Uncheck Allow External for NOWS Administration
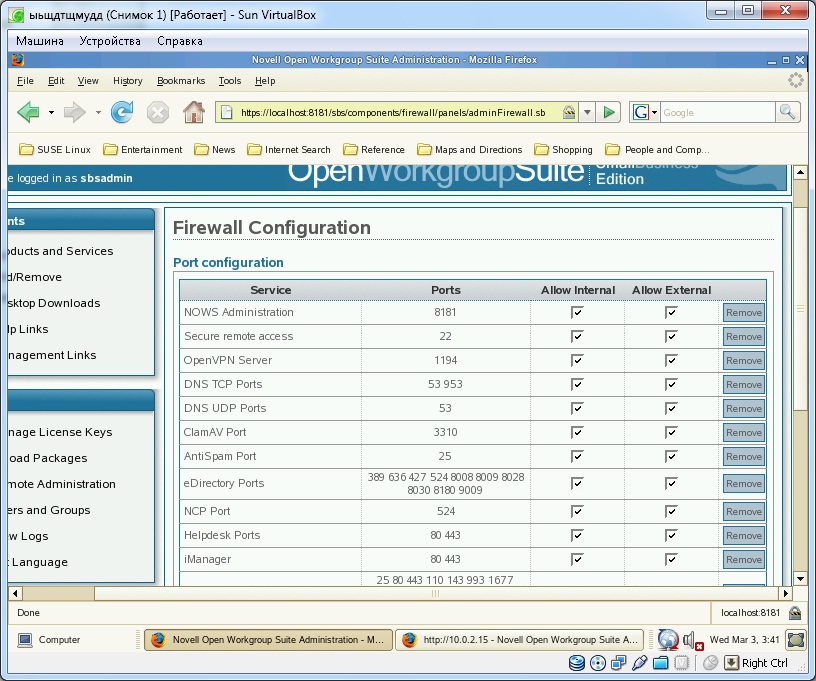Image resolution: width=816 pixels, height=681 pixels. [x=671, y=312]
